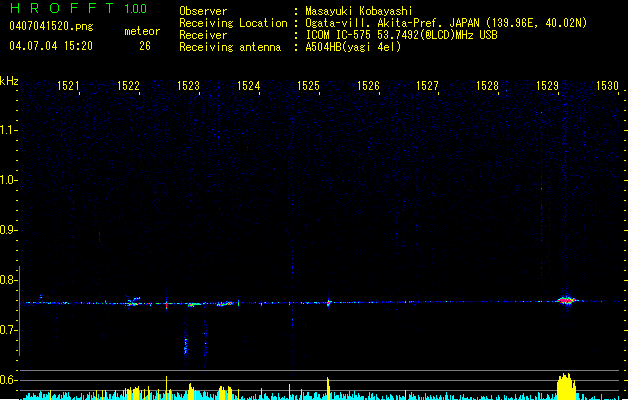Click the 1524 time axis marker
The image size is (629, 400).
248,86
